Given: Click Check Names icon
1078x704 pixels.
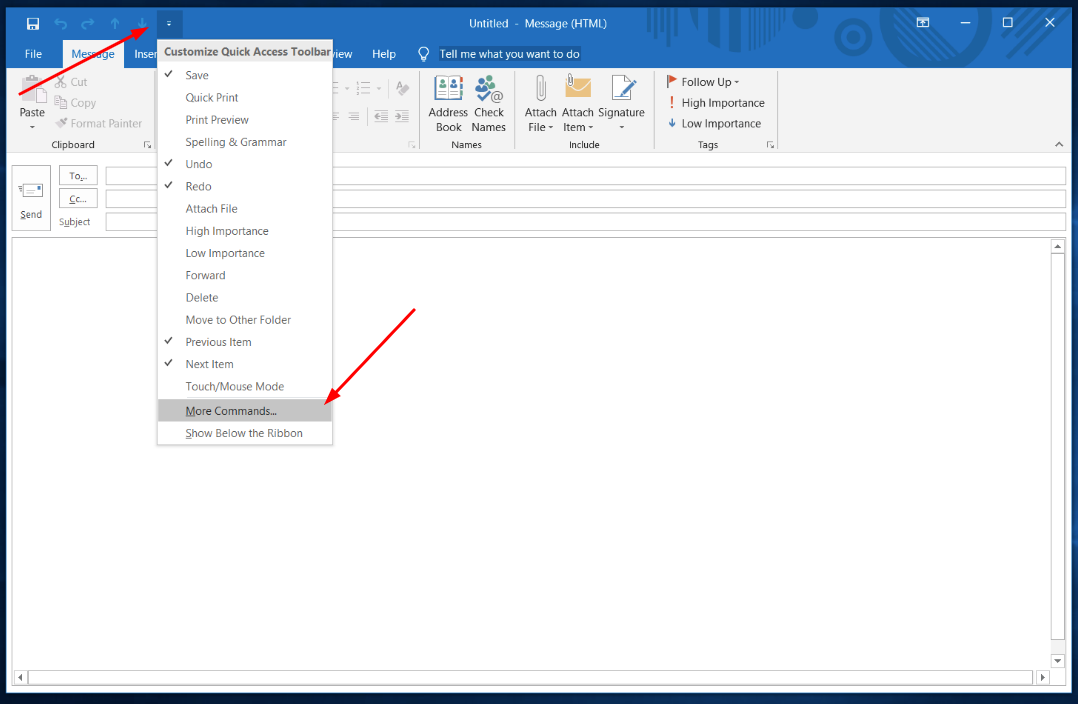Looking at the screenshot, I should [489, 89].
